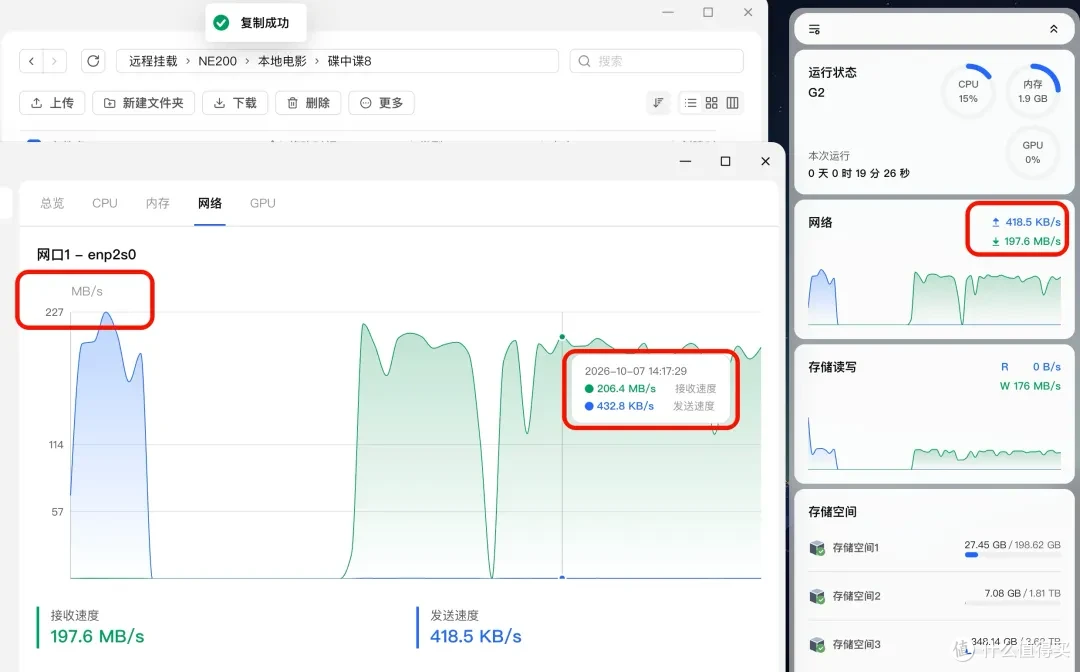Open the widget panel settings icon
Screen dimensions: 1080x672
pyautogui.click(x=814, y=29)
